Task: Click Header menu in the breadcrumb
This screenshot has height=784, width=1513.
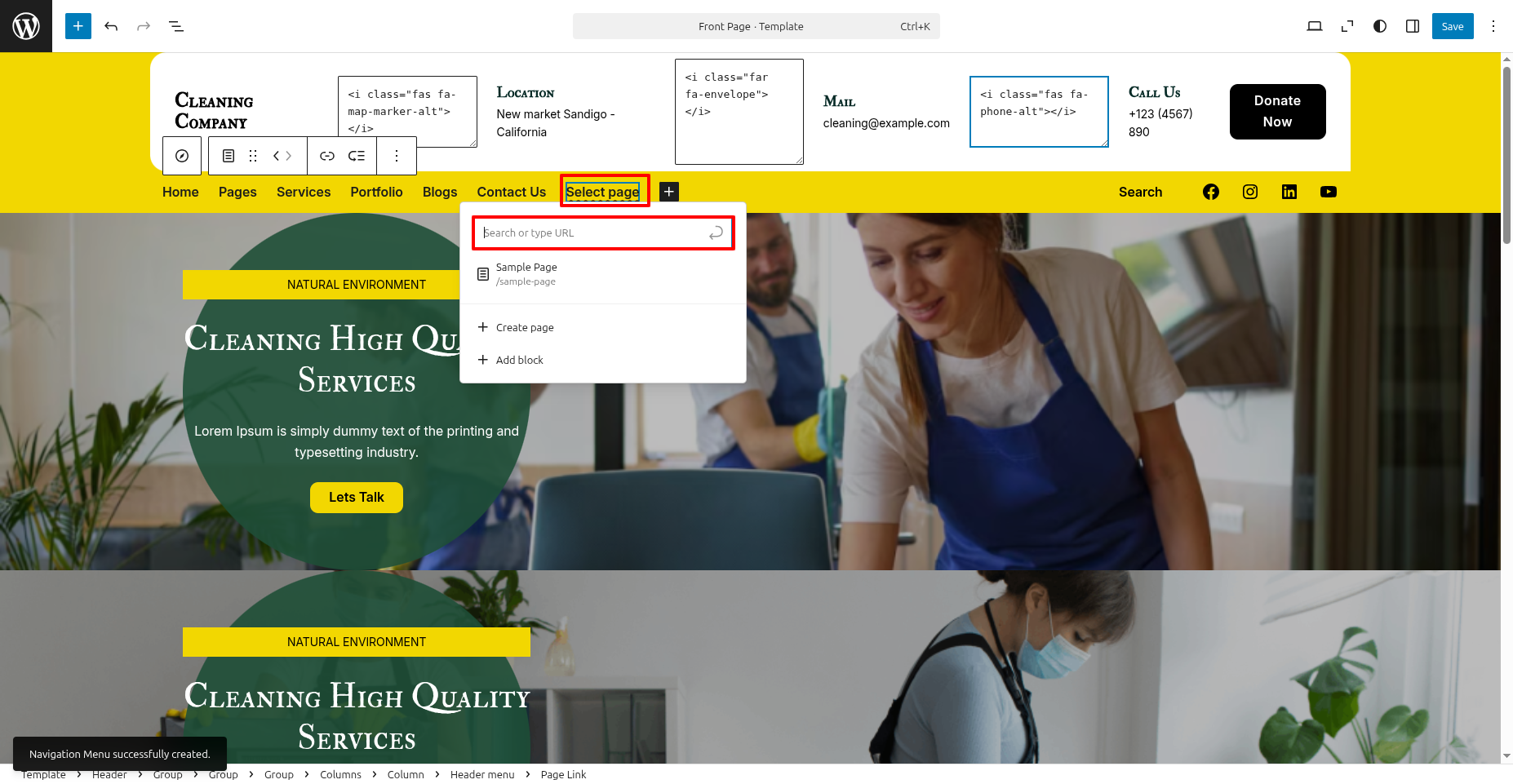Action: 482,774
